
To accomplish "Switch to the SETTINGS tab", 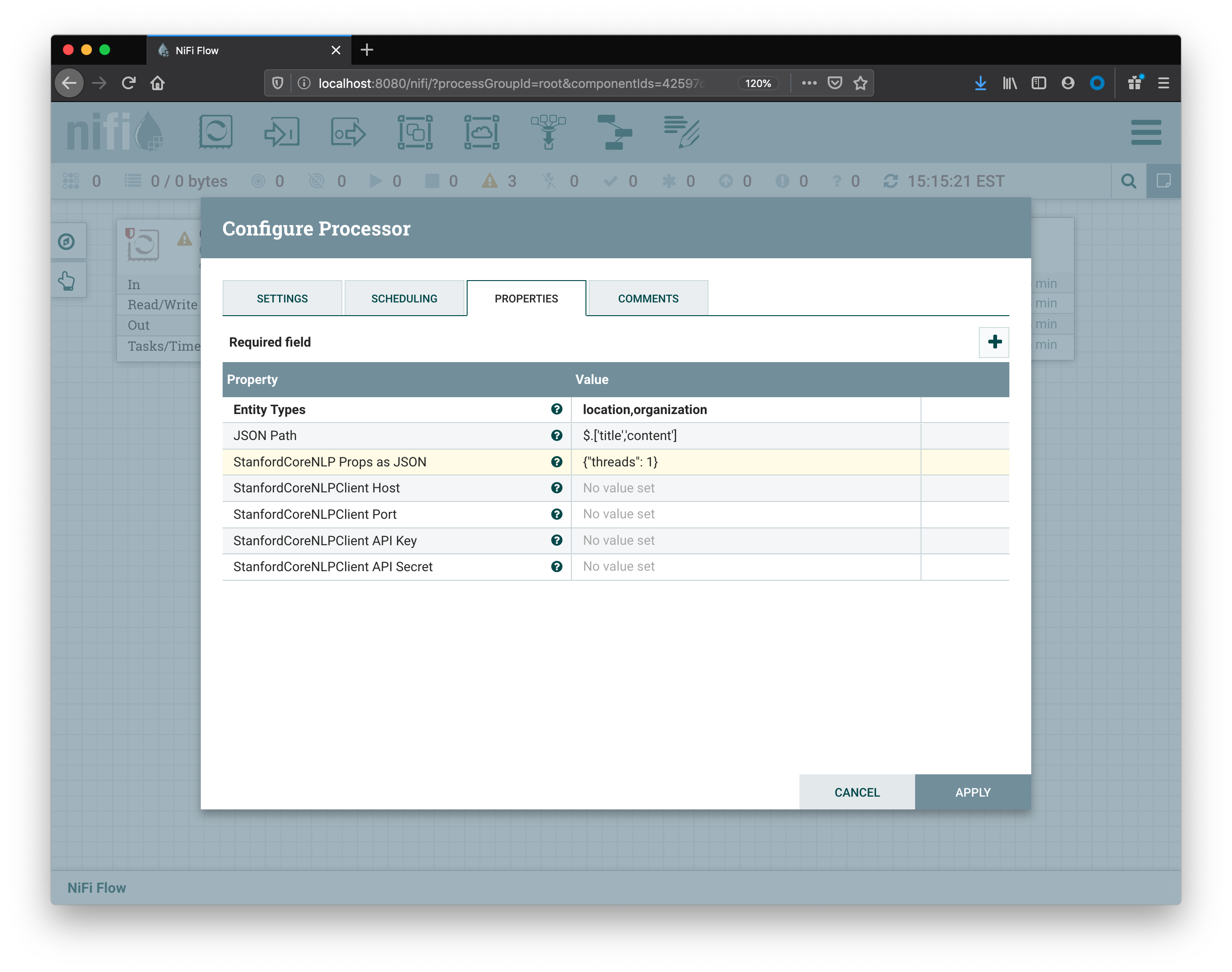I will (x=281, y=297).
